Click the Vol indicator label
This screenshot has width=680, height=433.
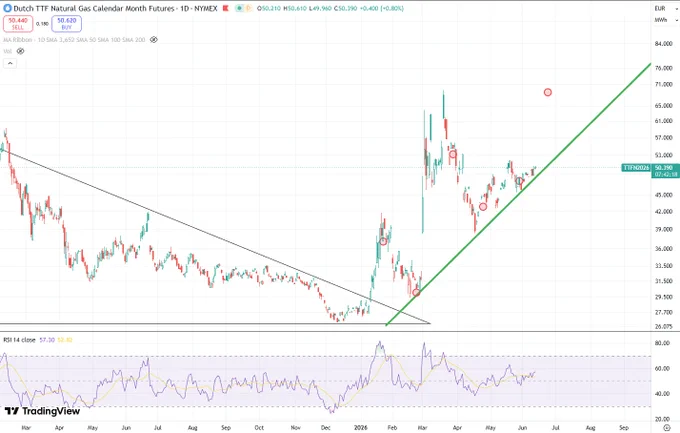7,51
